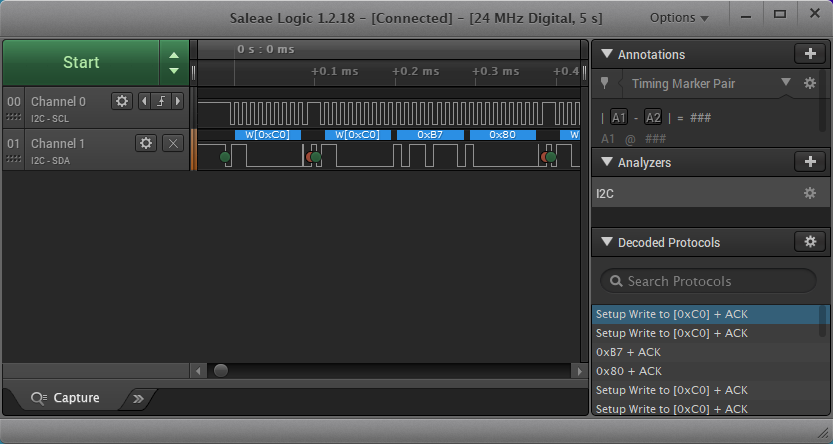Add a new annotation with plus button
Screen dimensions: 833x444
coord(810,54)
